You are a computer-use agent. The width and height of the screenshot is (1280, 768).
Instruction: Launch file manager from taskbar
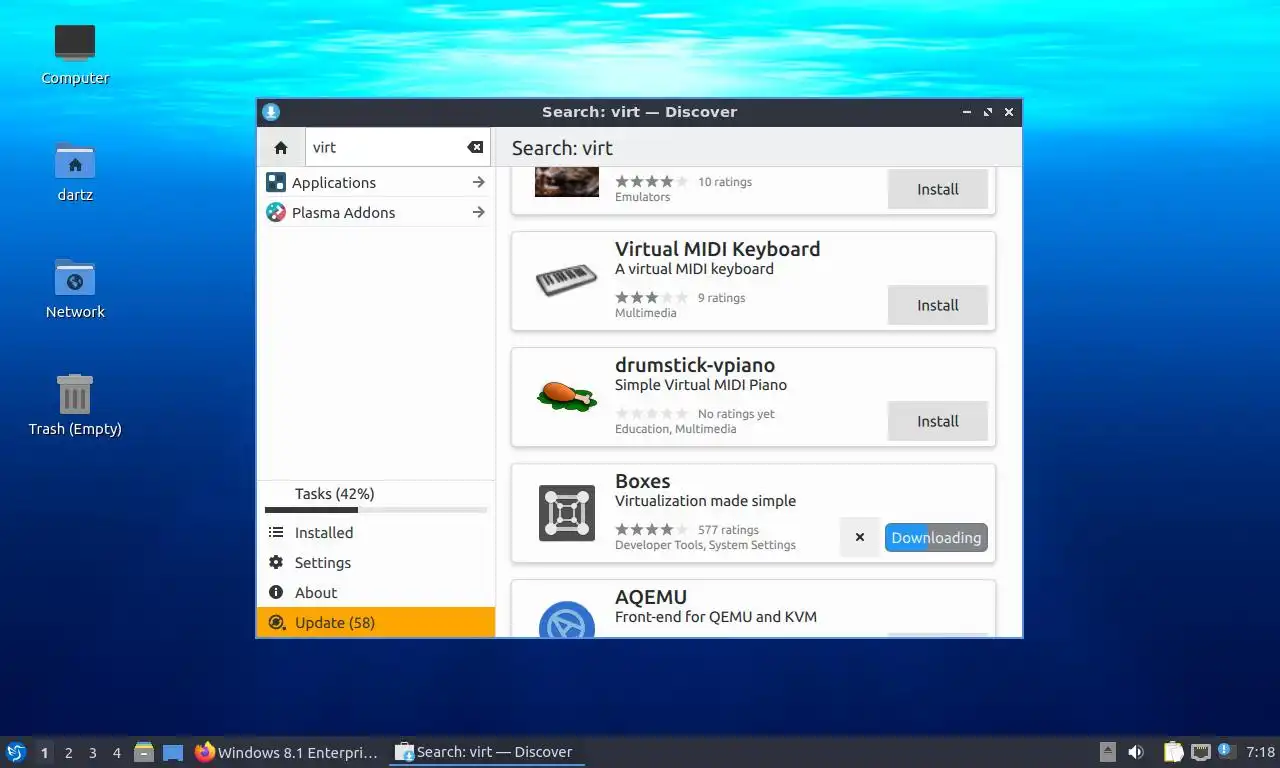[x=144, y=752]
